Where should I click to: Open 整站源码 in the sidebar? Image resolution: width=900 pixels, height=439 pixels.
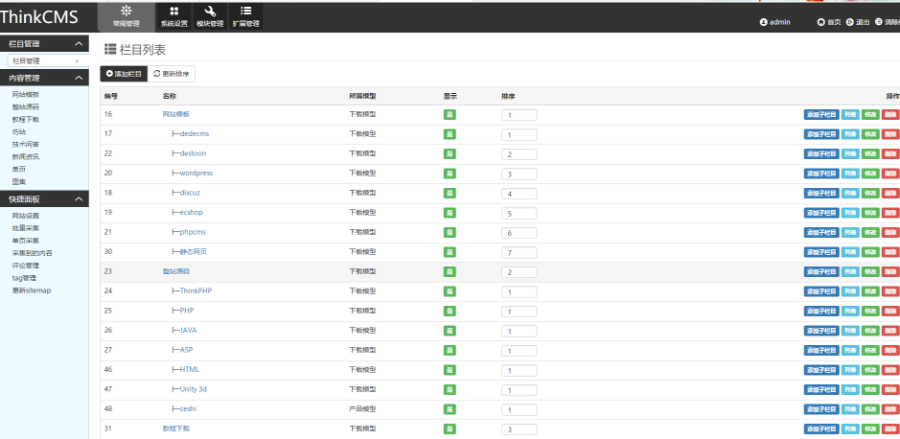point(26,107)
